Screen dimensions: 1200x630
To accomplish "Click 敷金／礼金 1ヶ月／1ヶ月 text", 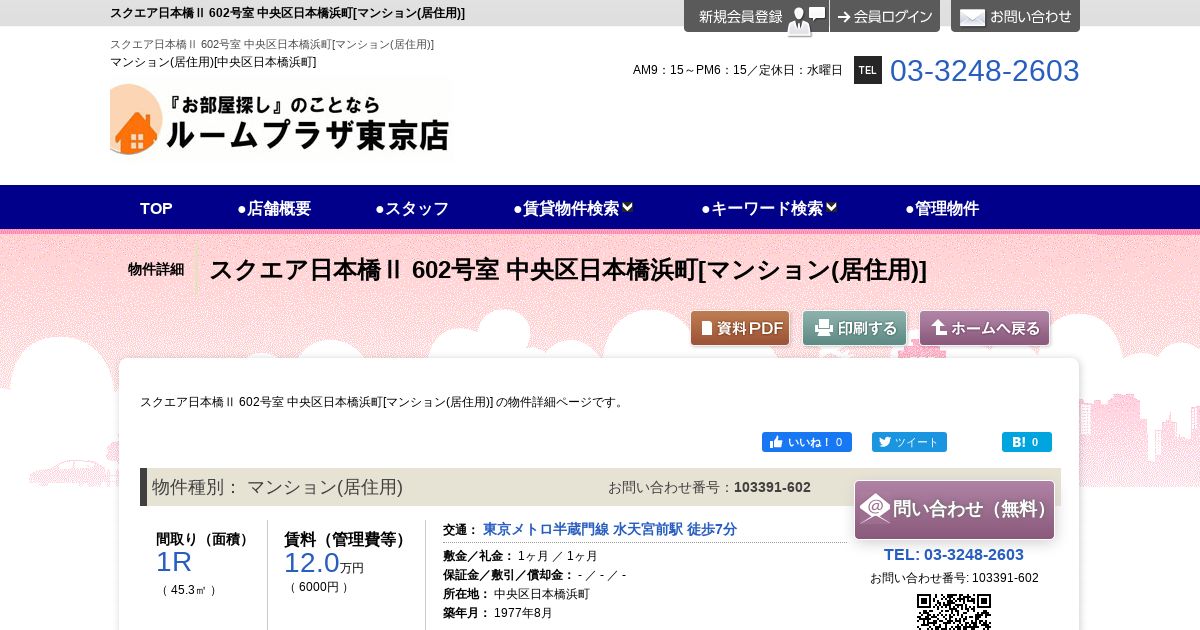I will 520,556.
